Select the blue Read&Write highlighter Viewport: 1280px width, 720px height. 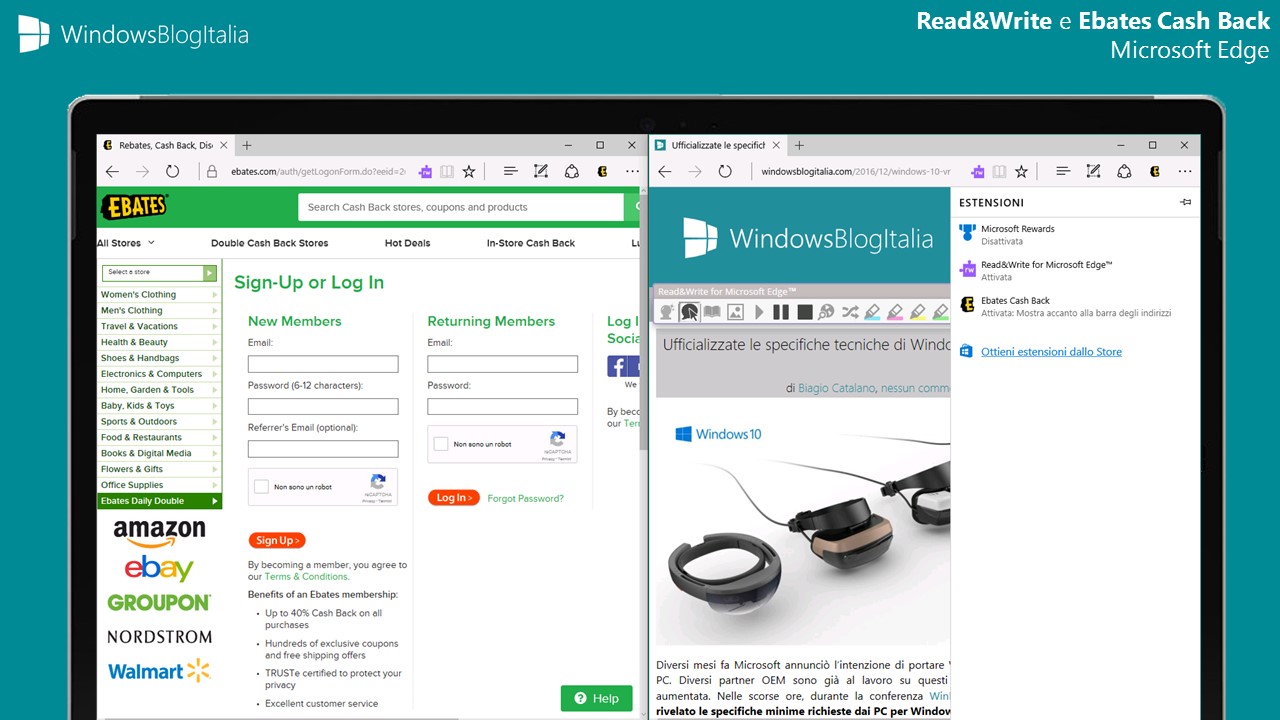click(872, 312)
